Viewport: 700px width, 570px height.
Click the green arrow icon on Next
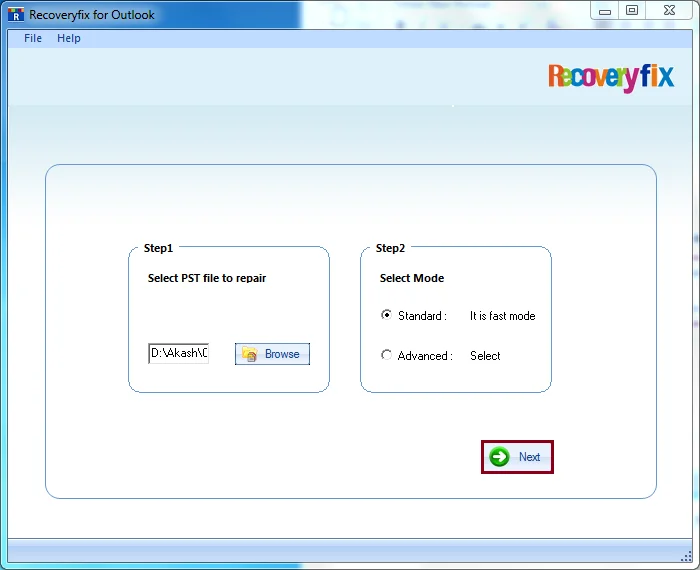[499, 457]
